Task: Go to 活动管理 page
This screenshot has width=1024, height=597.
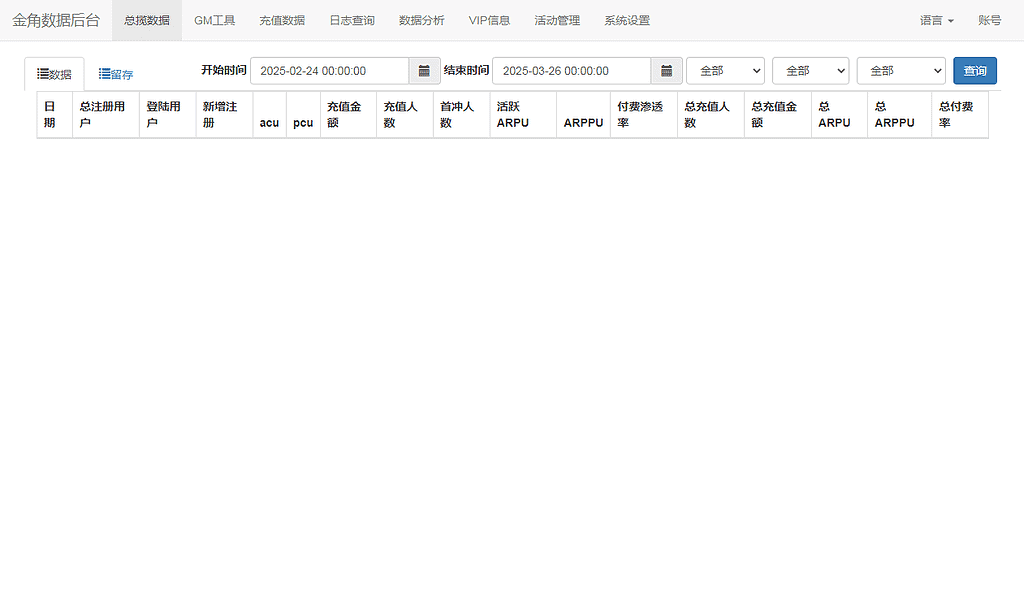Action: pyautogui.click(x=557, y=20)
